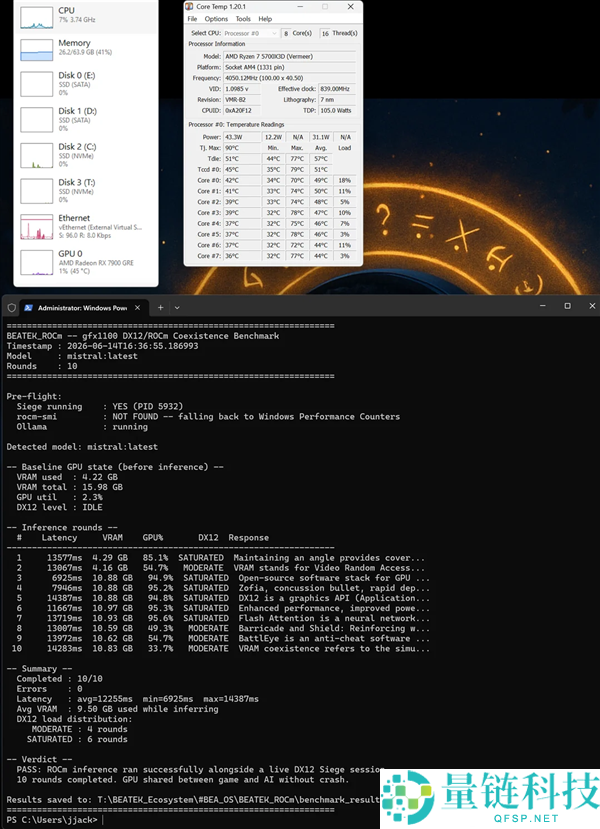The image size is (600, 829).
Task: Click the Power 43.3W reading
Action: tap(242, 137)
